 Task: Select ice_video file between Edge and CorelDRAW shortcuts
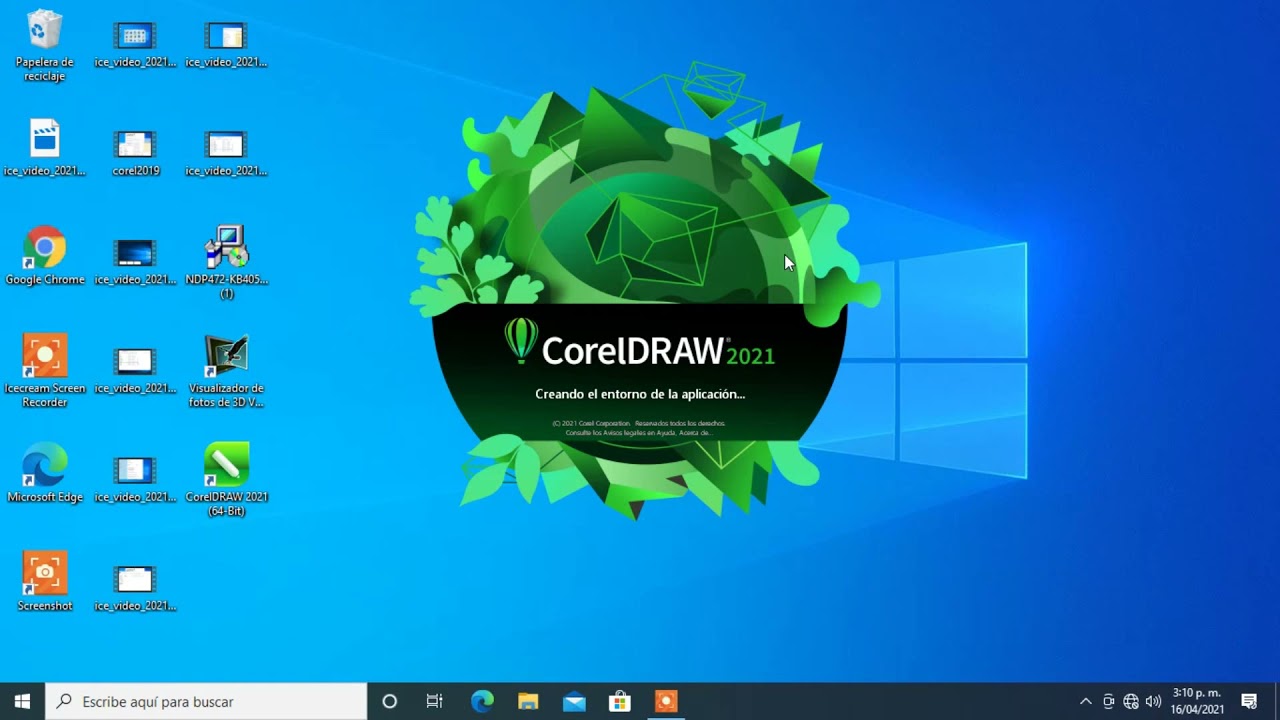click(x=135, y=479)
